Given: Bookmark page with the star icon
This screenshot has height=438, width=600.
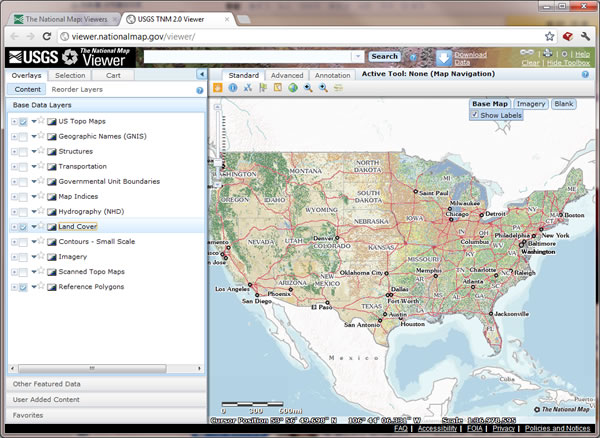Looking at the screenshot, I should (549, 36).
